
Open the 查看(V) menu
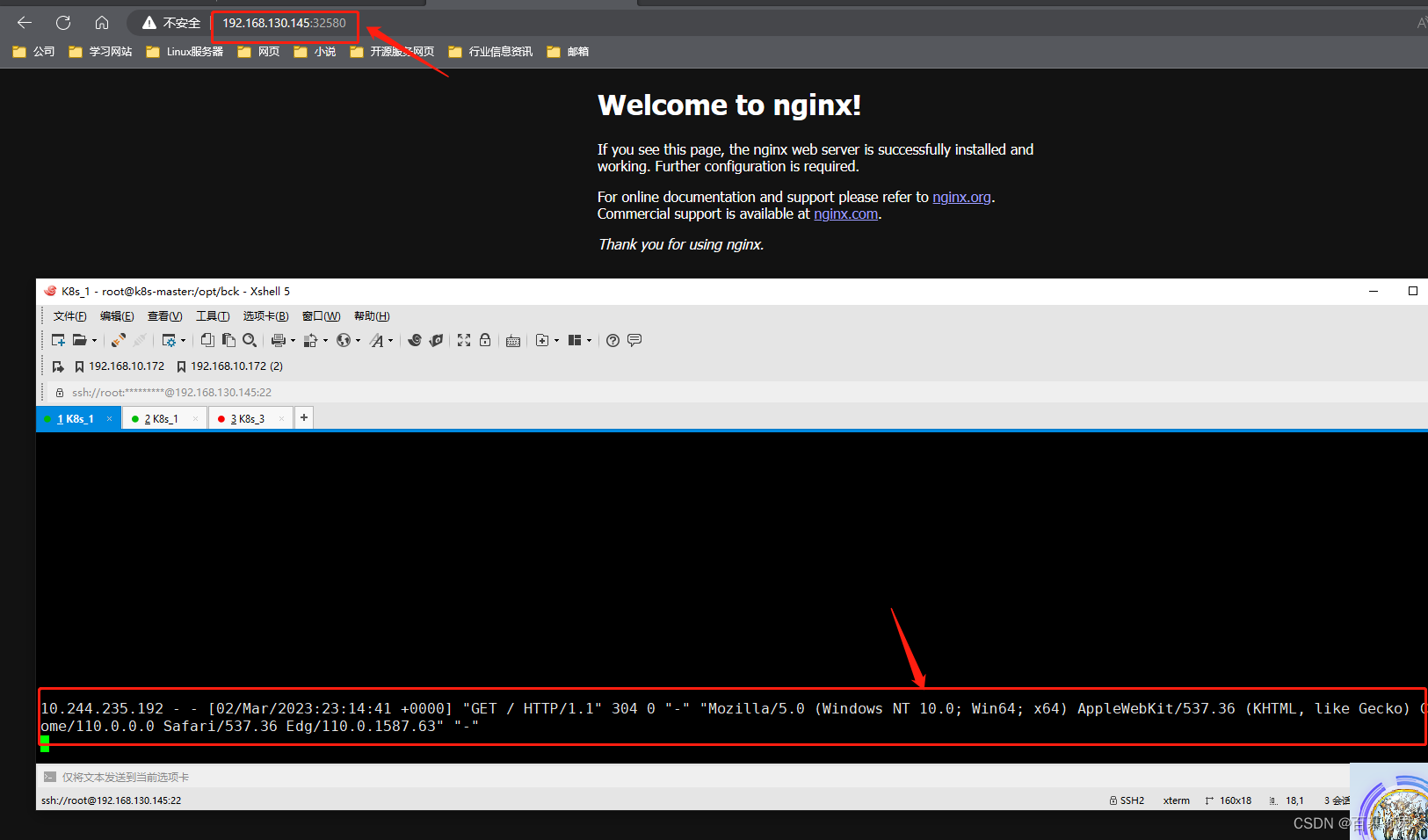(x=164, y=316)
